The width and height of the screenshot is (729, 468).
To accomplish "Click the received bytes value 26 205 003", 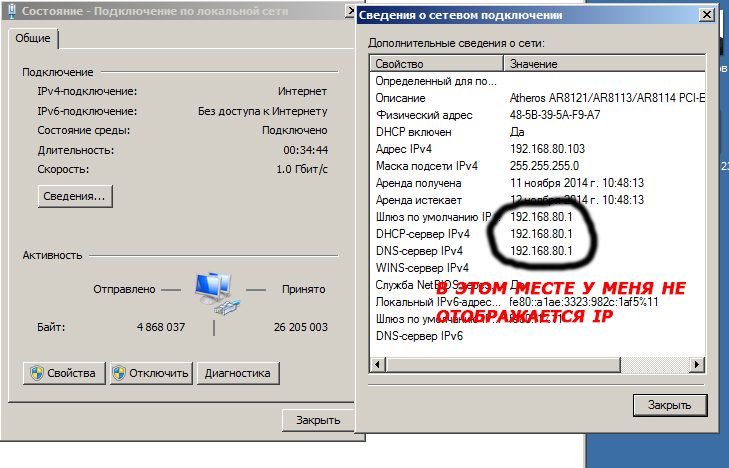I will (x=301, y=327).
